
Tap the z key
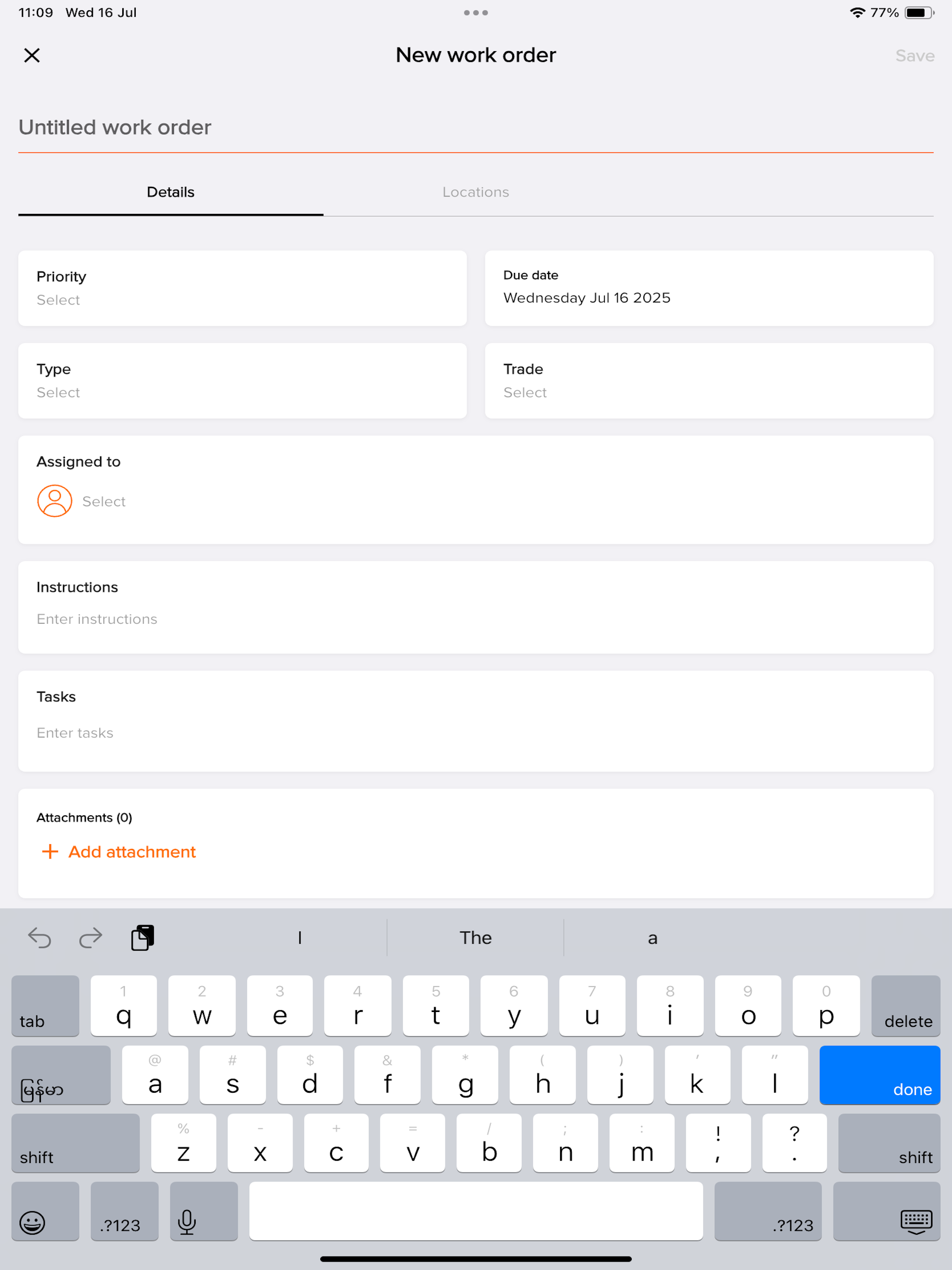183,1143
